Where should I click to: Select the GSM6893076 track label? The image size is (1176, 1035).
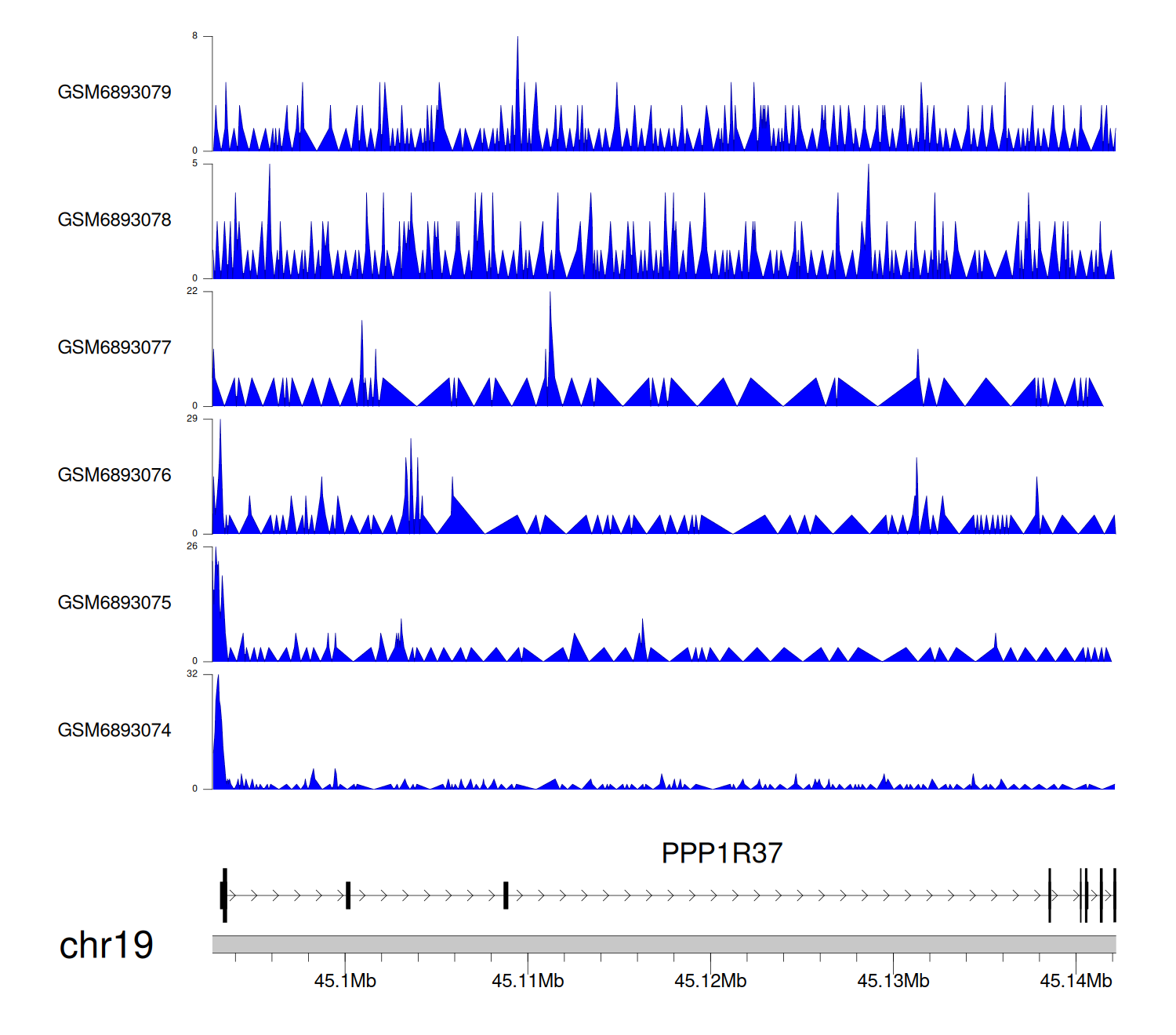click(114, 475)
